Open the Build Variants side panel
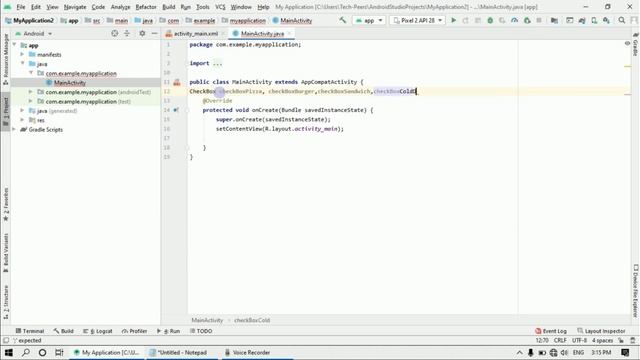Image resolution: width=640 pixels, height=360 pixels. click(x=6, y=253)
